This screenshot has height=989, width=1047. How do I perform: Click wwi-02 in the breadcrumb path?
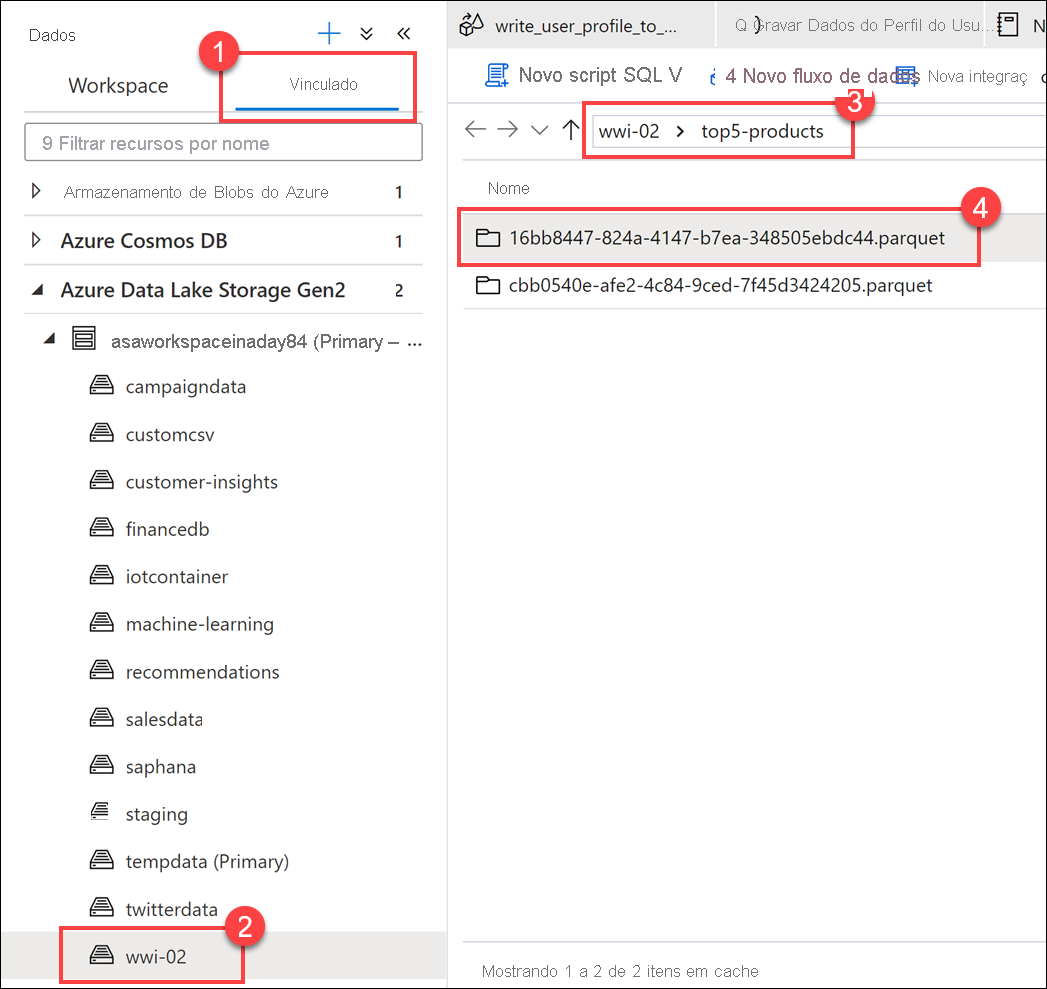tap(628, 131)
